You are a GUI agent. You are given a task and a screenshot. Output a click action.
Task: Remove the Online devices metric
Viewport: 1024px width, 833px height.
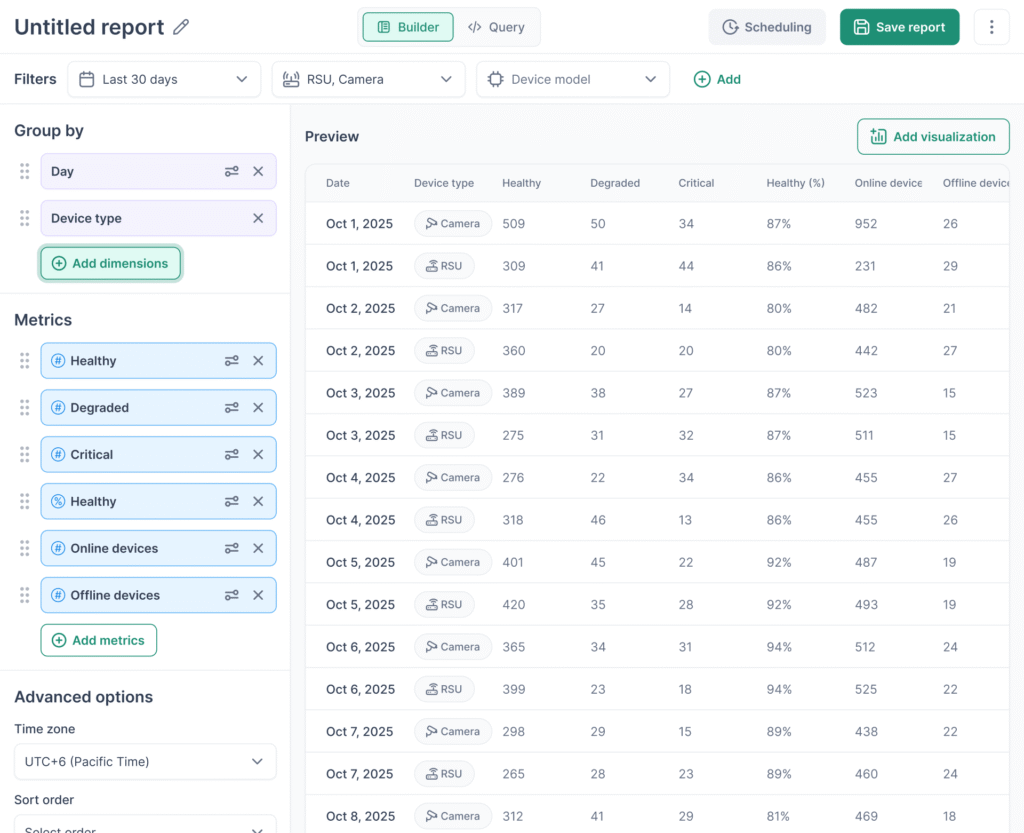click(259, 548)
